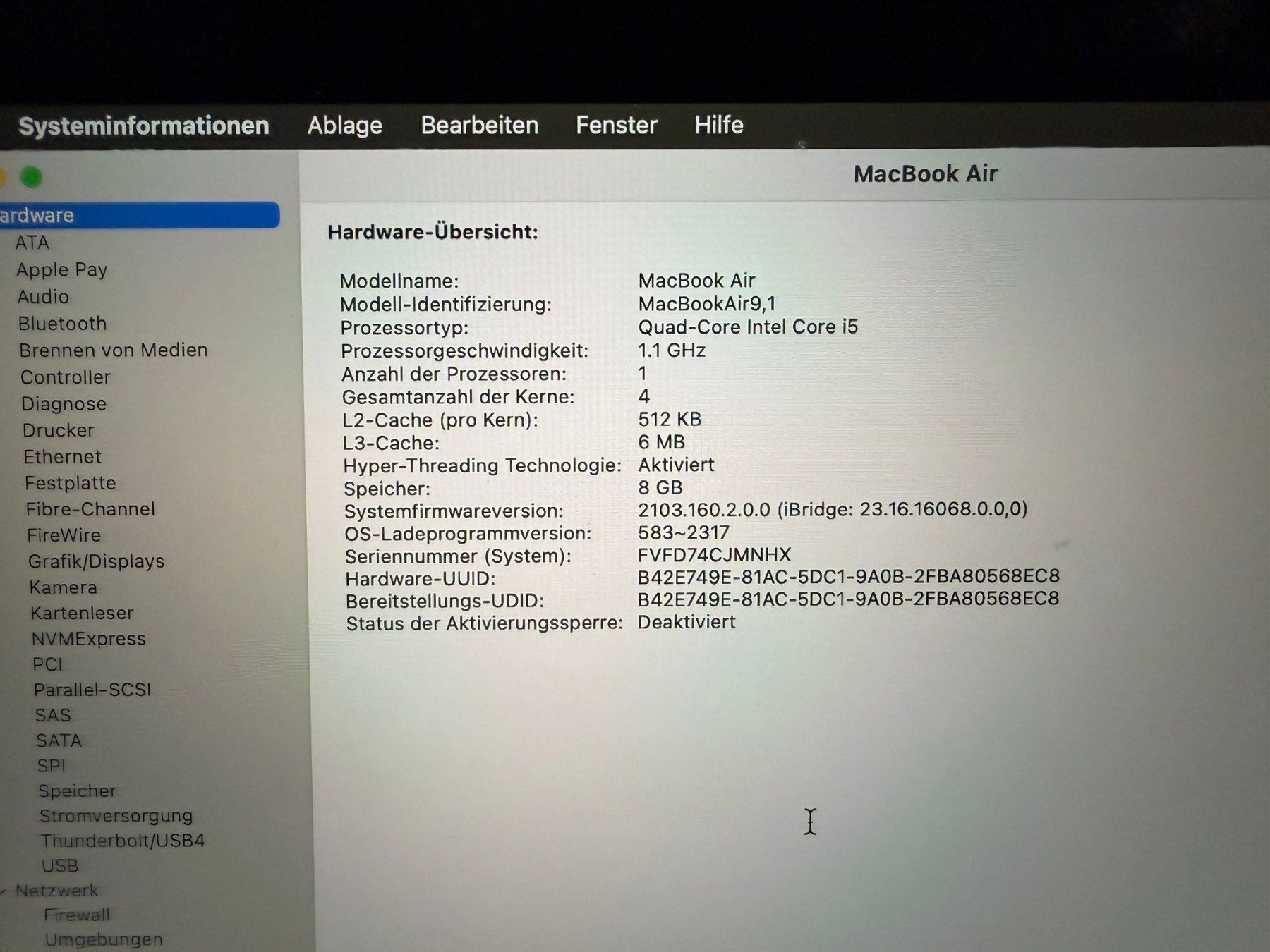1270x952 pixels.
Task: Click the Systemfirmwareversion value 2103.160.2.0.0
Action: point(704,510)
